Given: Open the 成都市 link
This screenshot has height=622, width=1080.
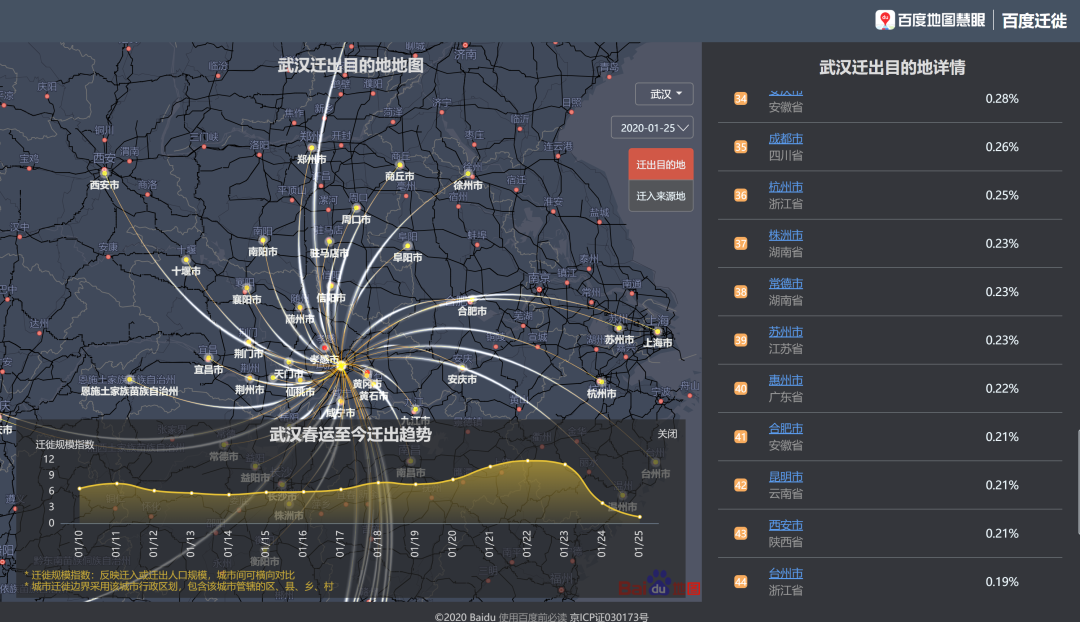Looking at the screenshot, I should (786, 138).
